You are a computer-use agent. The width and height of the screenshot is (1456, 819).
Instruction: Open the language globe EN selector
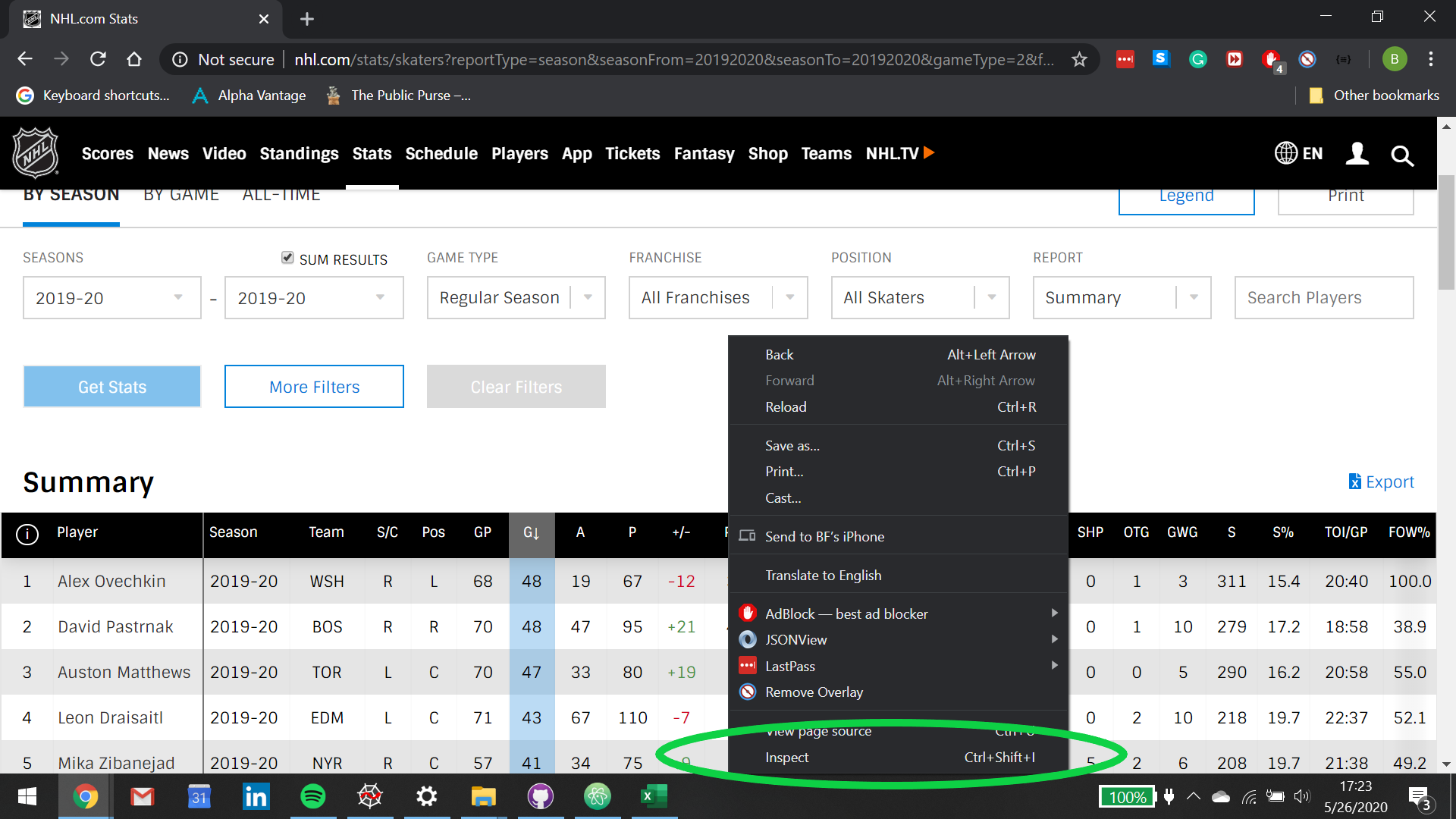tap(1298, 153)
